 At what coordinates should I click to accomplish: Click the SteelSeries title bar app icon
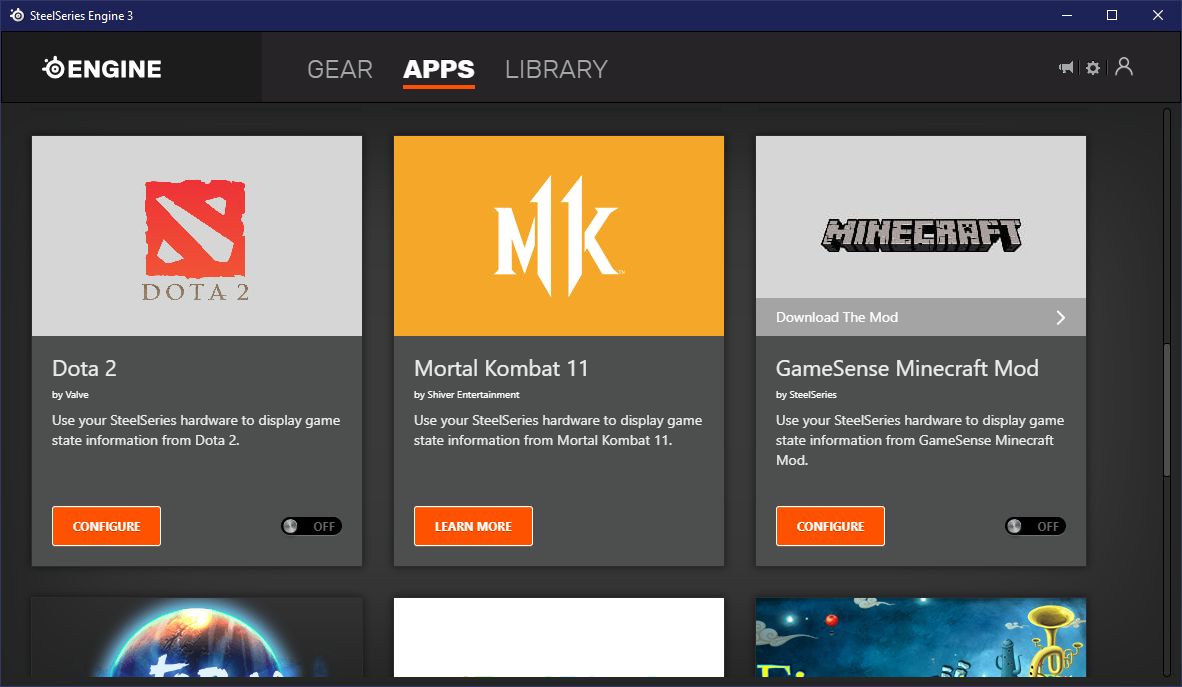click(17, 15)
